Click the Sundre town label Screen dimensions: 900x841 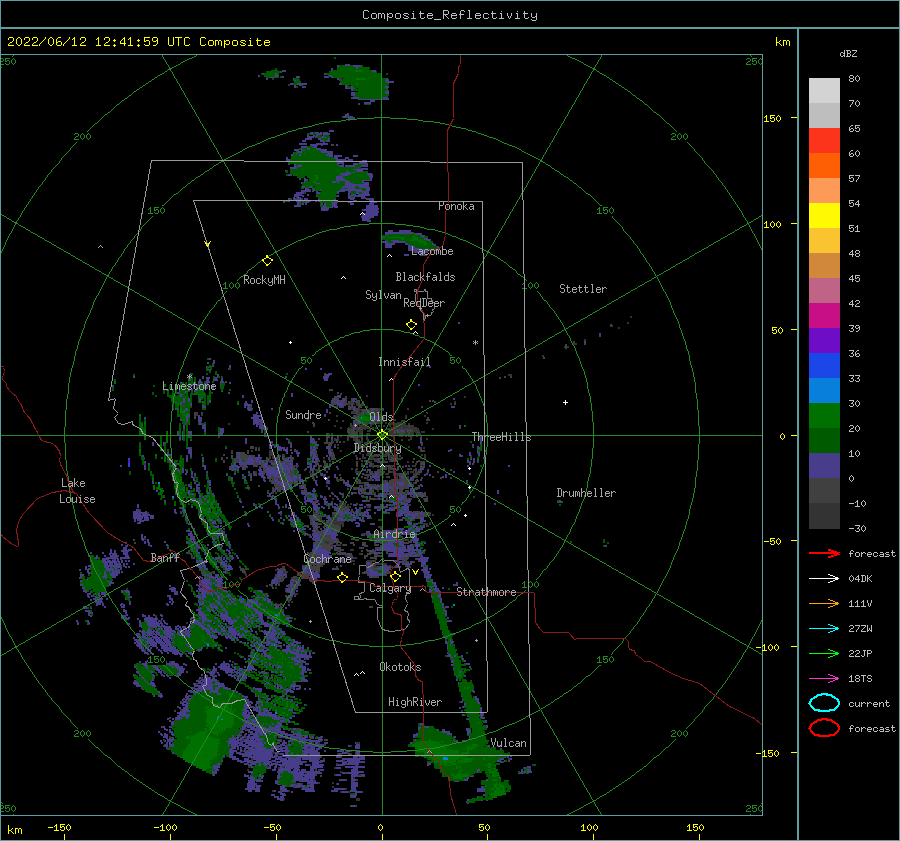point(303,415)
